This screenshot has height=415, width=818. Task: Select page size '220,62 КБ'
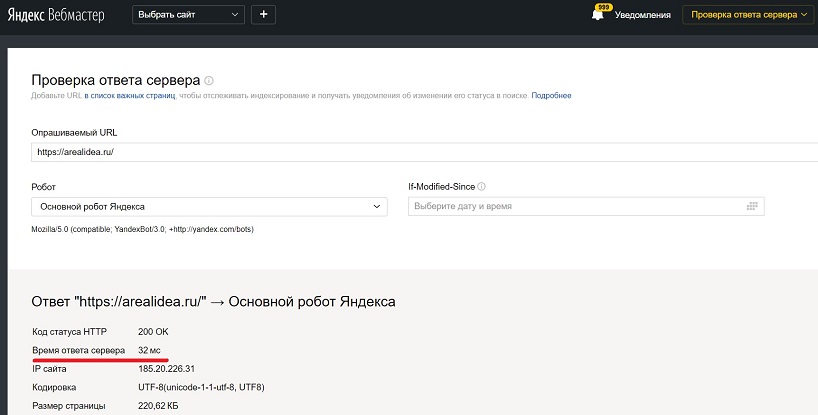click(x=158, y=406)
